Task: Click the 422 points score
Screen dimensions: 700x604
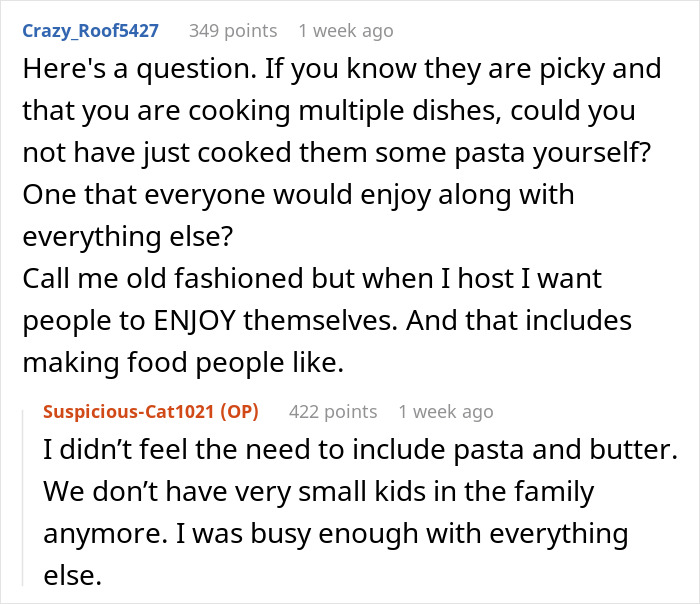Action: tap(333, 412)
